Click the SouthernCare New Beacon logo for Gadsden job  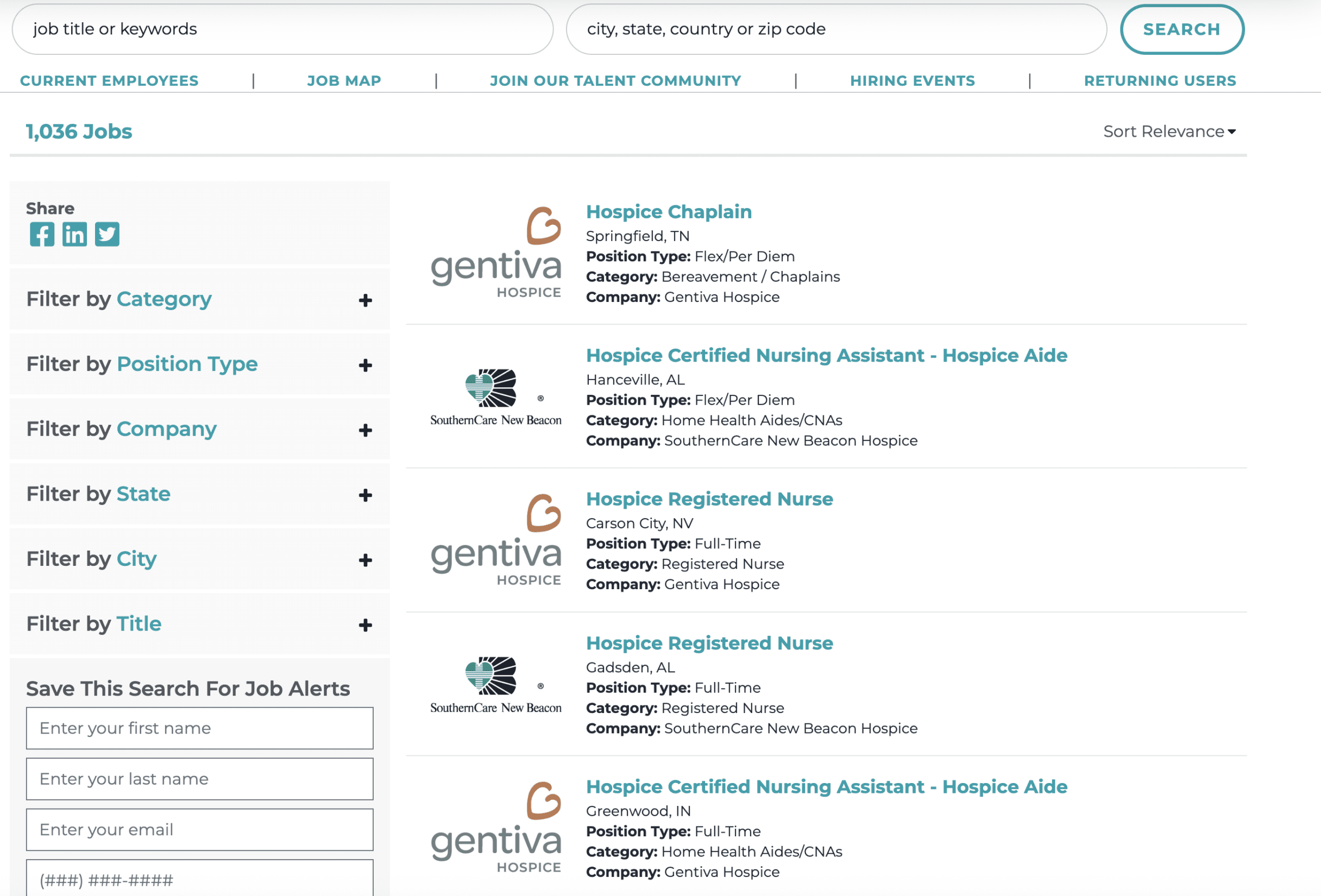click(496, 684)
